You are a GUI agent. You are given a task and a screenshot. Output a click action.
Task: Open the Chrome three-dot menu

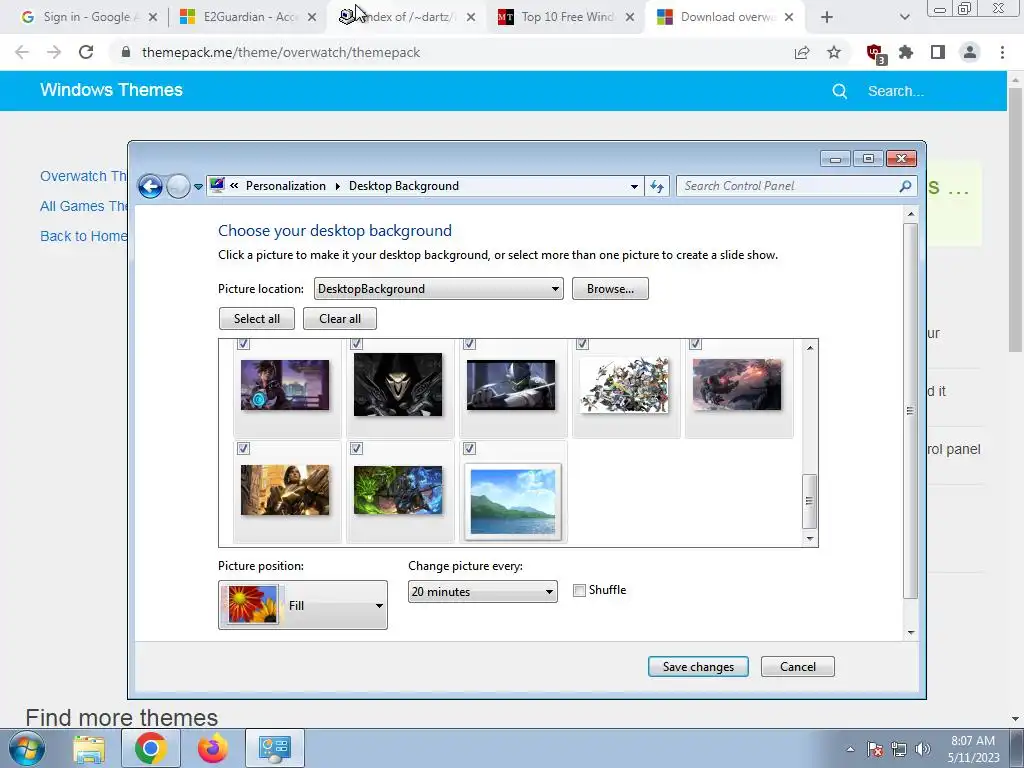(x=1002, y=52)
